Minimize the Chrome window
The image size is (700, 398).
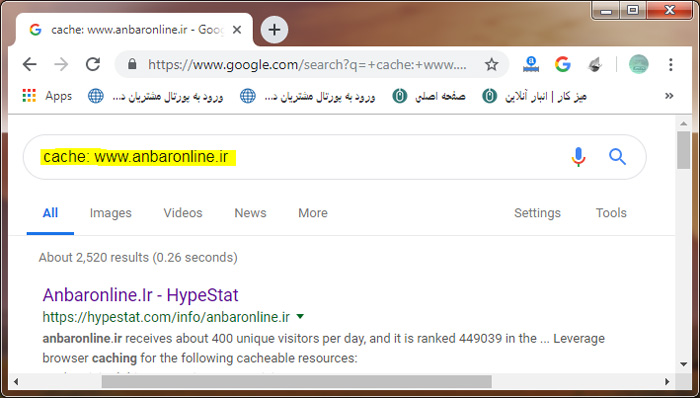(606, 10)
